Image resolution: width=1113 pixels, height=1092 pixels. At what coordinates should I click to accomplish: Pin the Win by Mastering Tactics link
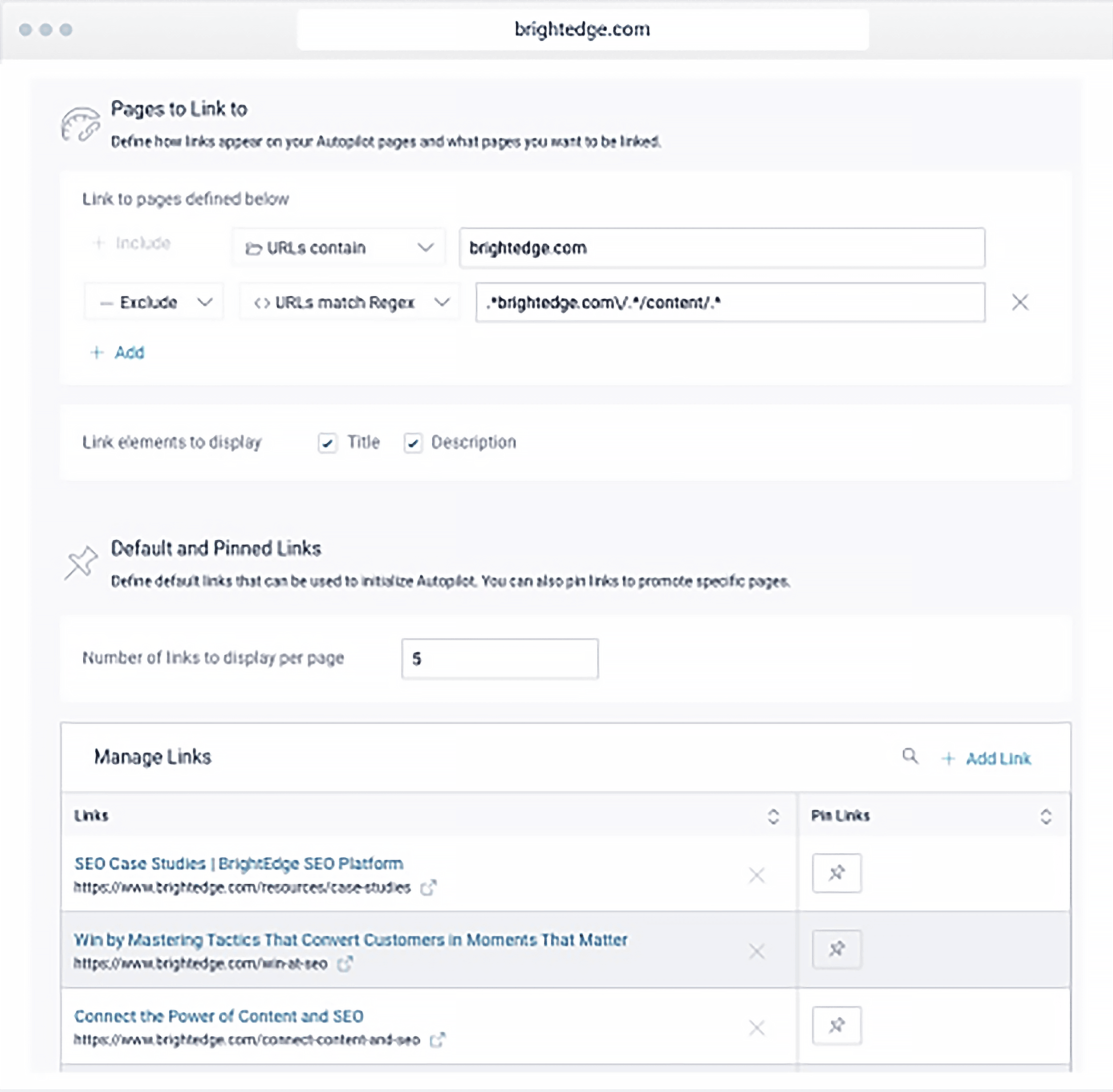tap(836, 949)
